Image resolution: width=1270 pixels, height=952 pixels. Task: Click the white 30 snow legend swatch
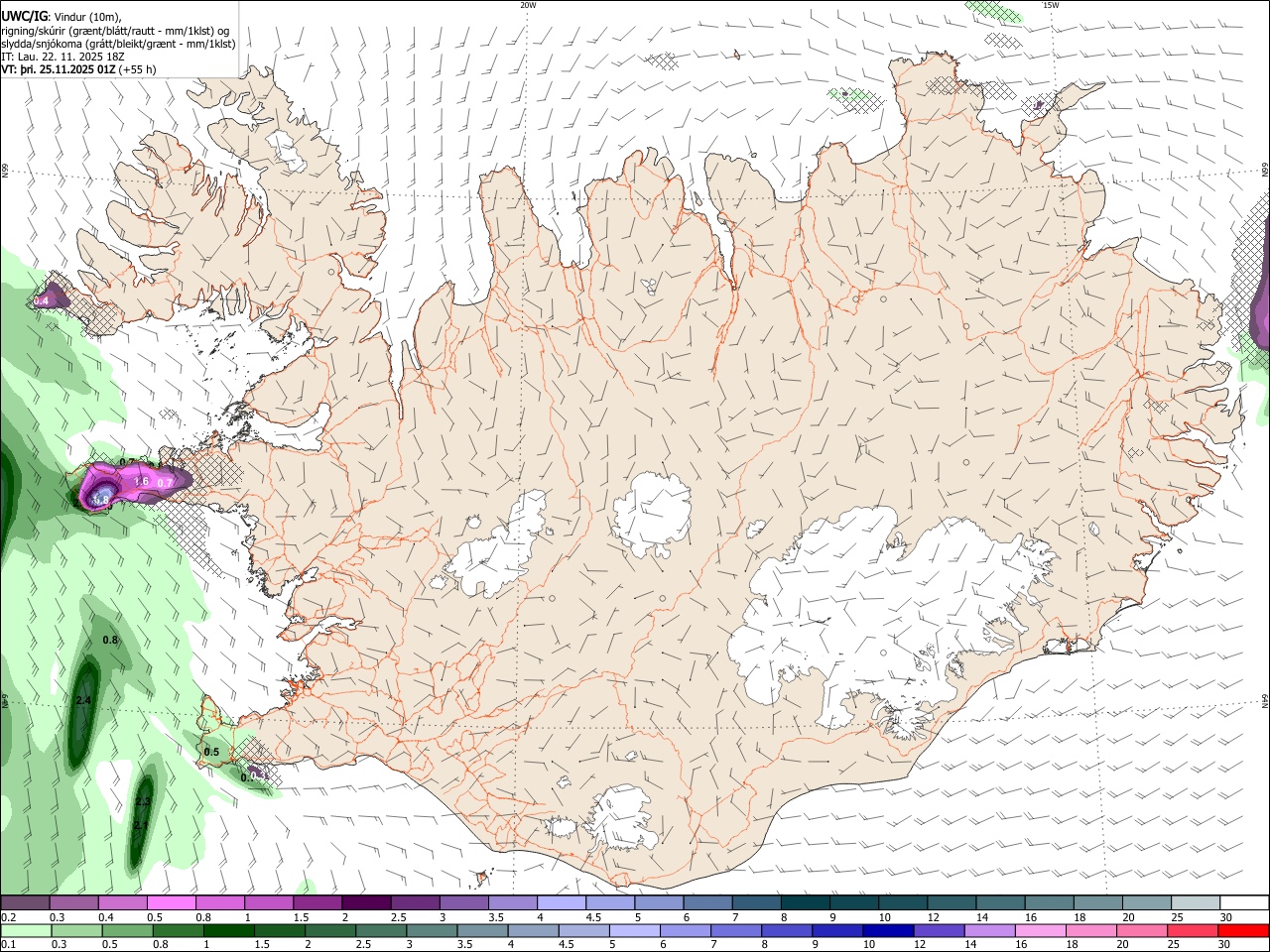click(x=1245, y=903)
